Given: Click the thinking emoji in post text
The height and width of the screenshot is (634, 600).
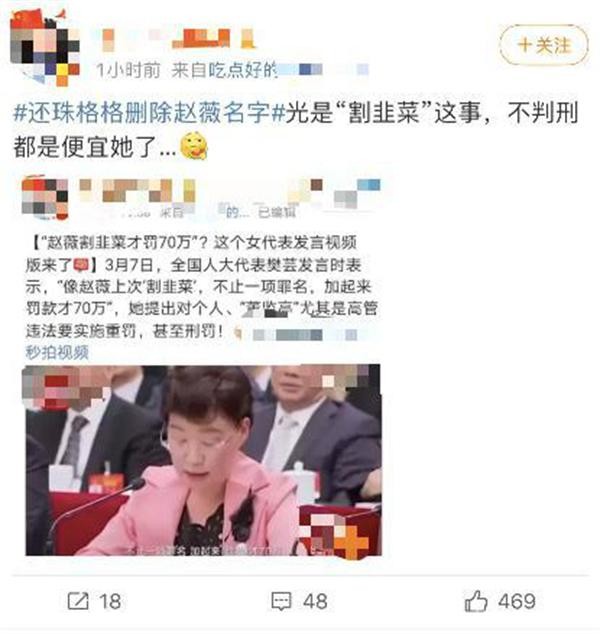Looking at the screenshot, I should [194, 146].
